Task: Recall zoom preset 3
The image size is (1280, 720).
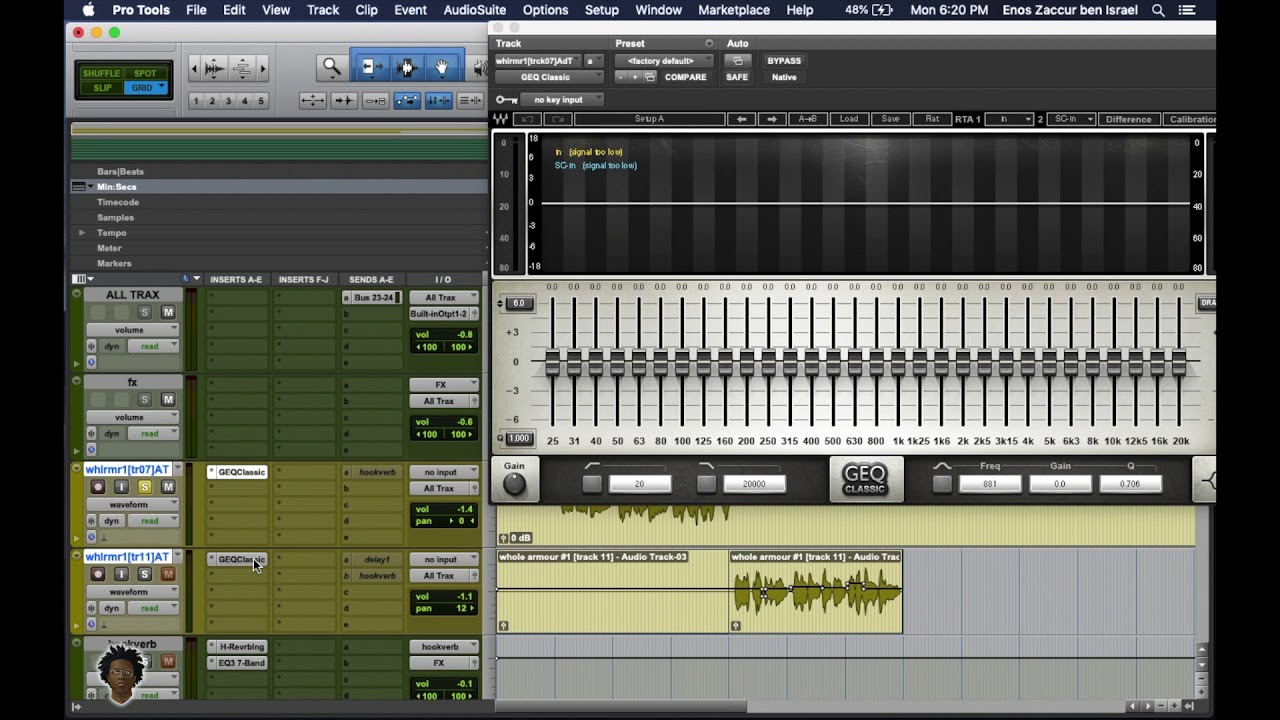Action: pyautogui.click(x=228, y=101)
